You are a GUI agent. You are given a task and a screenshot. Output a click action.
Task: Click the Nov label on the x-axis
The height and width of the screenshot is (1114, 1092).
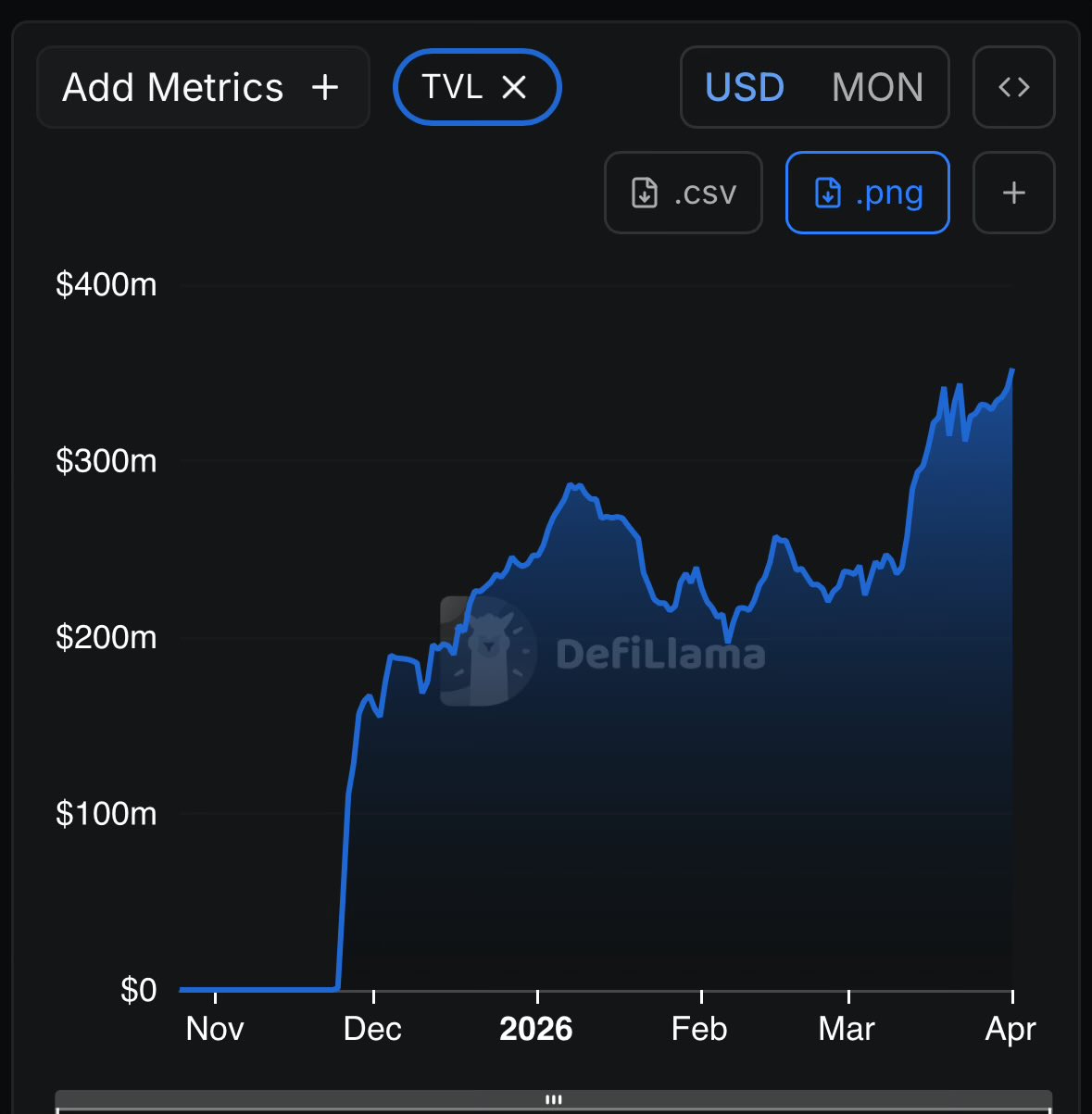pos(215,1029)
